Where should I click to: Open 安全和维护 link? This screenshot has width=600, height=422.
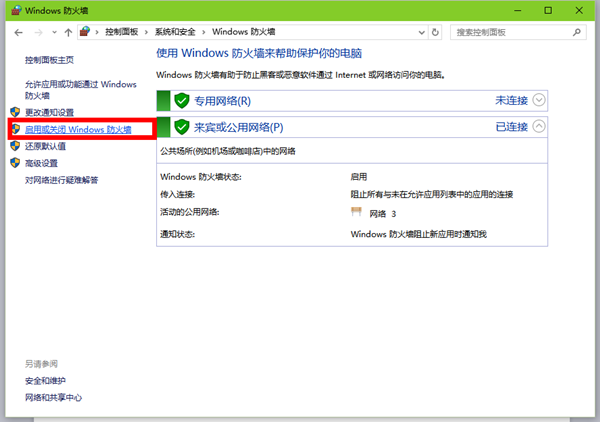45,381
